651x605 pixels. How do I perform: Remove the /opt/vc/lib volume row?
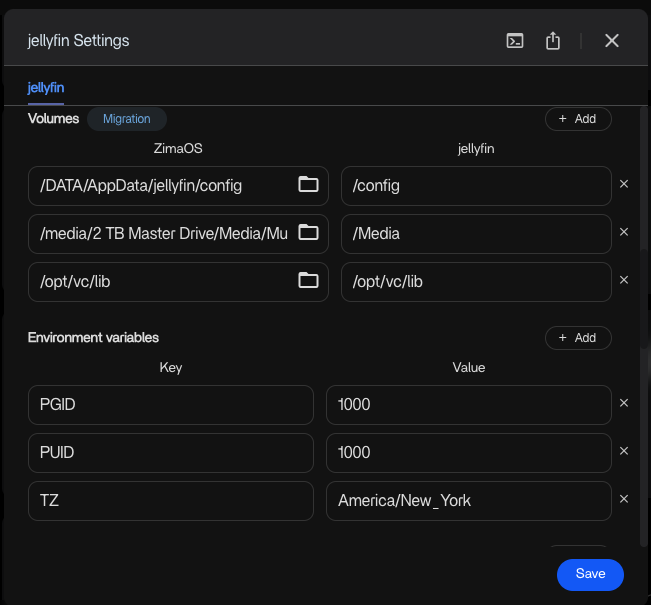coord(624,281)
